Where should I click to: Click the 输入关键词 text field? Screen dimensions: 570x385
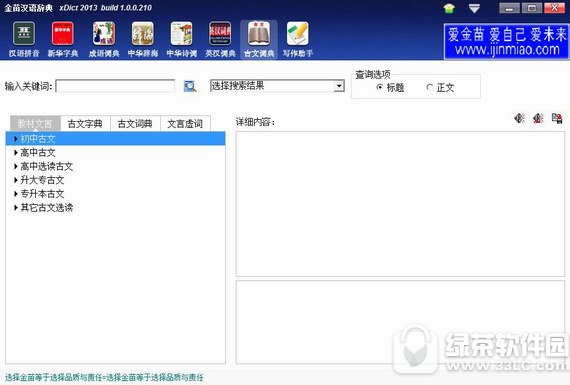pos(115,86)
